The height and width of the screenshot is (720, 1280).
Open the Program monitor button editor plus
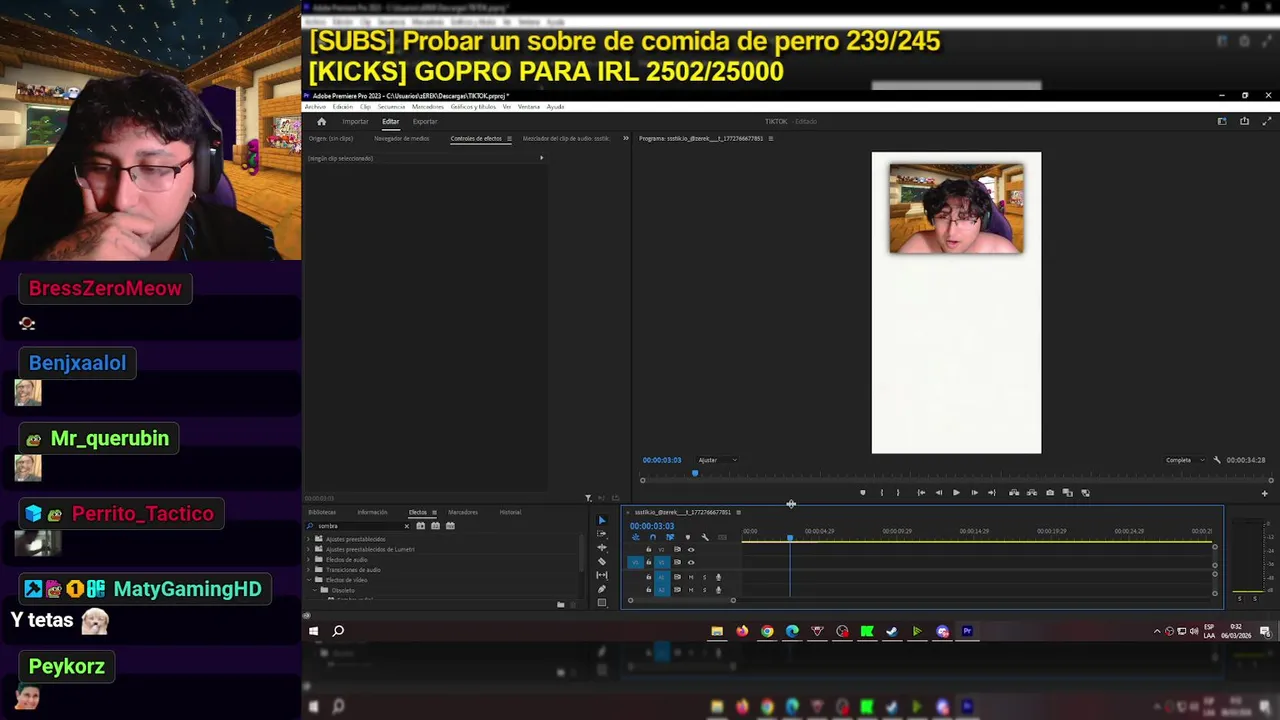click(1264, 493)
